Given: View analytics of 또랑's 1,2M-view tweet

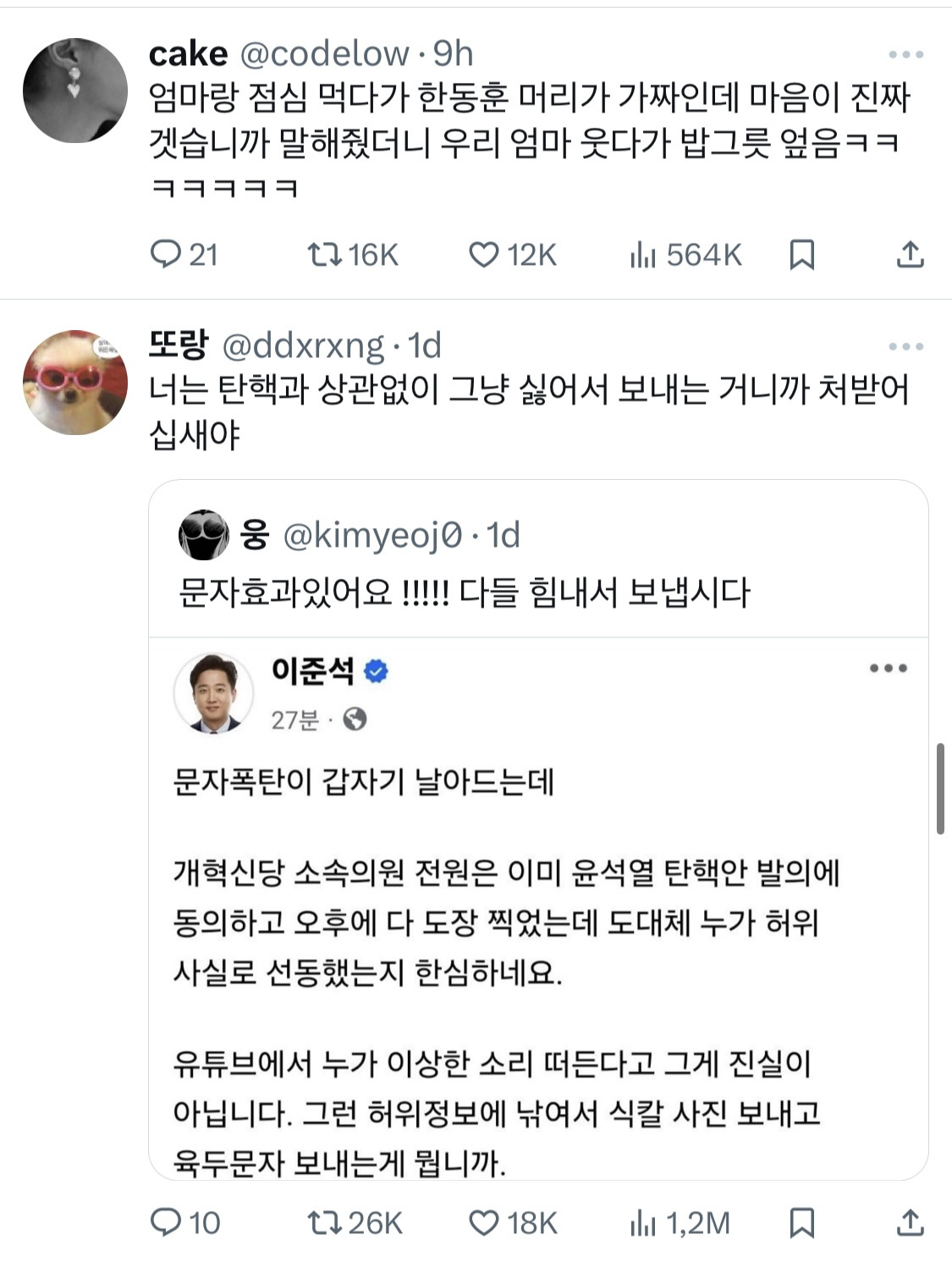Looking at the screenshot, I should (x=643, y=1222).
